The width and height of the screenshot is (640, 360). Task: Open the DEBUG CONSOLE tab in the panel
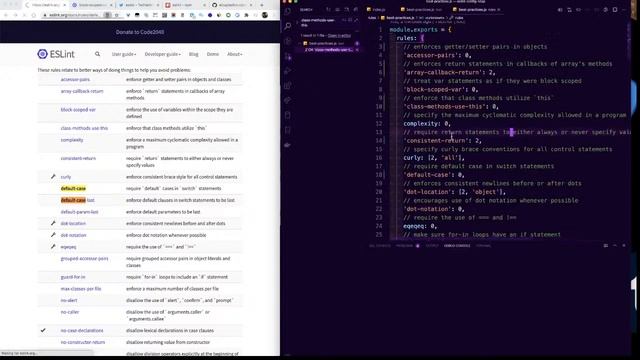pyautogui.click(x=457, y=246)
